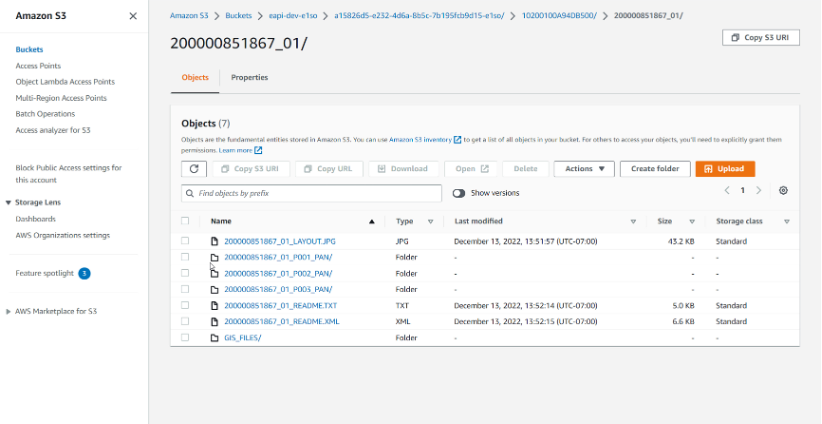Click the file icon of LAYOUT.JPG row

[x=214, y=241]
